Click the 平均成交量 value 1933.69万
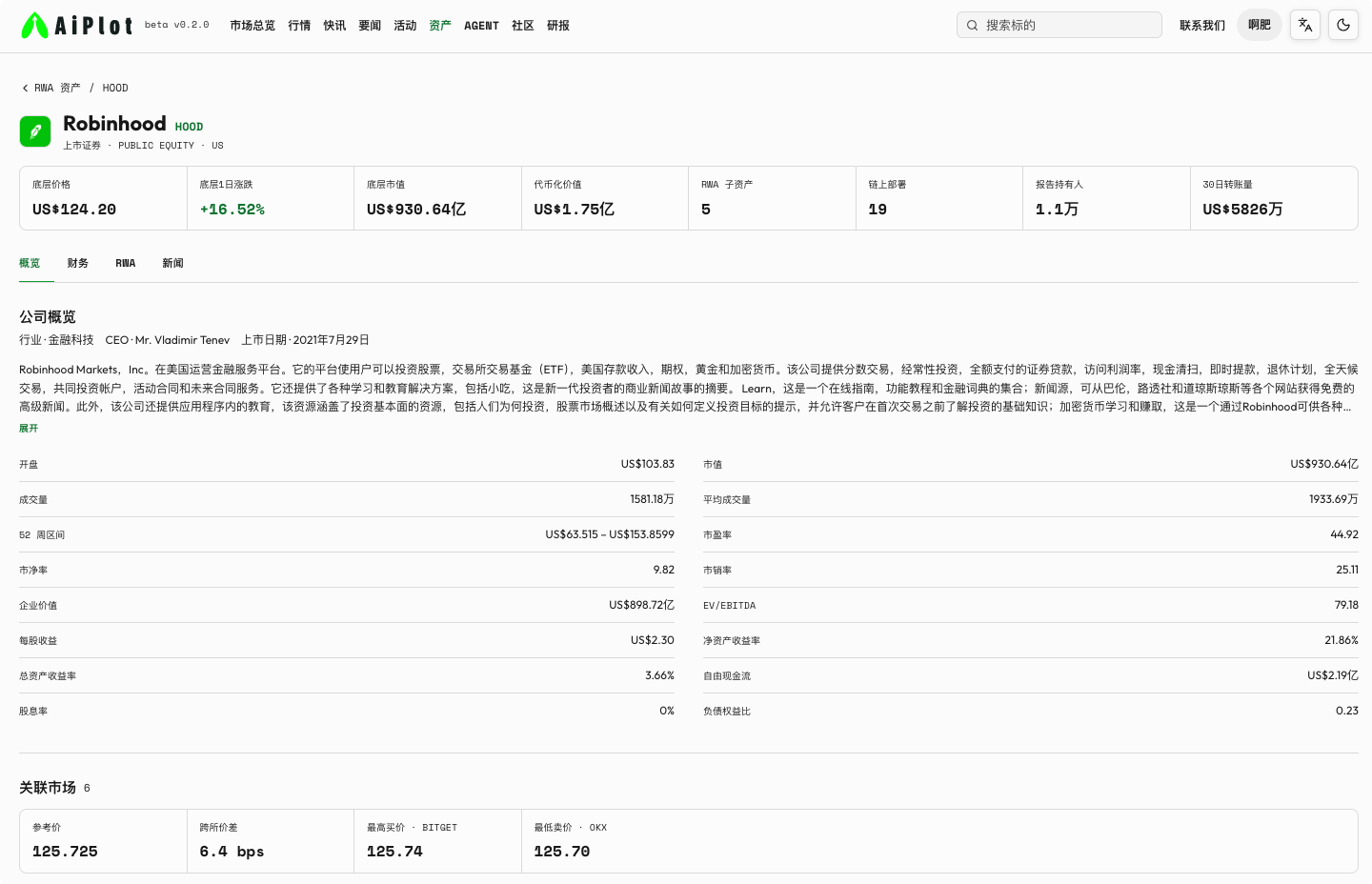1372x884 pixels. (1334, 499)
